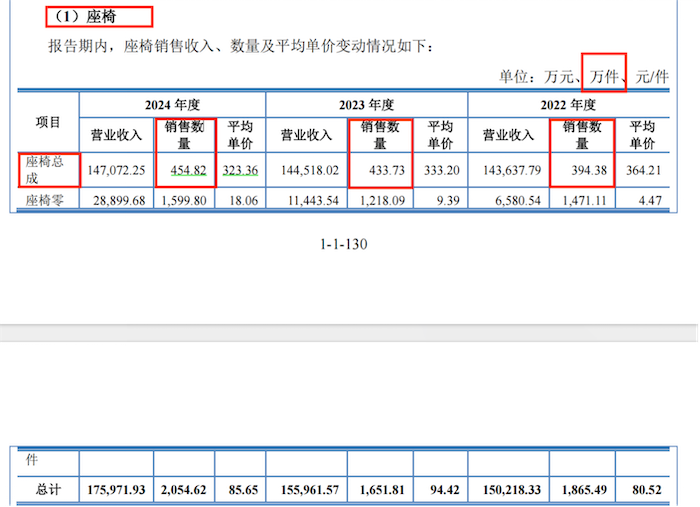This screenshot has width=700, height=507.
Task: Click the total 155,961.57
Action: pyautogui.click(x=310, y=490)
